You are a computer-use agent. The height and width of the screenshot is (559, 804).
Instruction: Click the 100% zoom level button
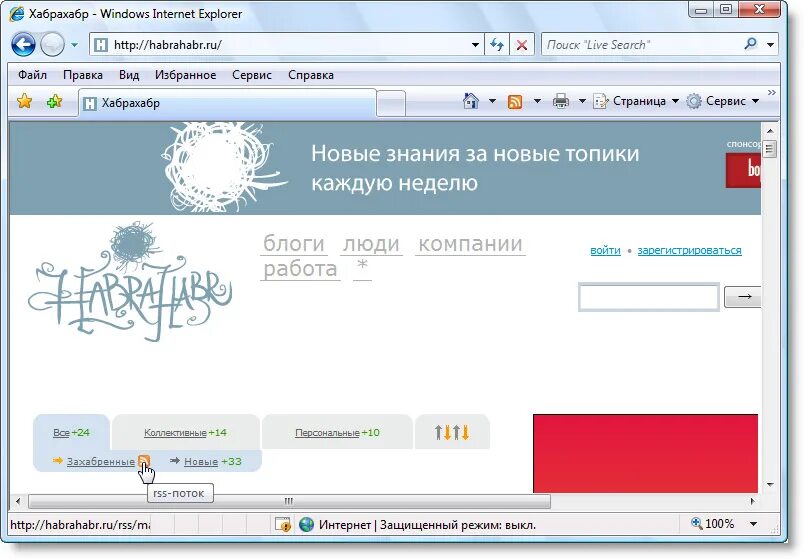(x=713, y=524)
